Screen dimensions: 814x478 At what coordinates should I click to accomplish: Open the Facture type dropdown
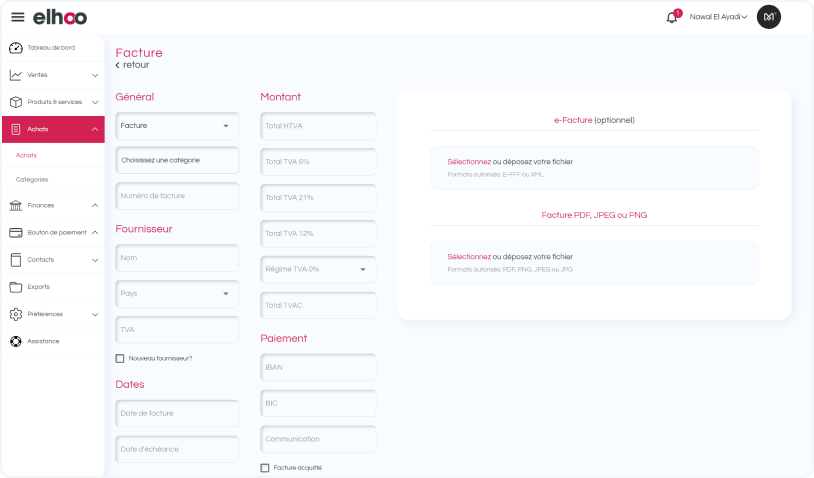click(177, 126)
